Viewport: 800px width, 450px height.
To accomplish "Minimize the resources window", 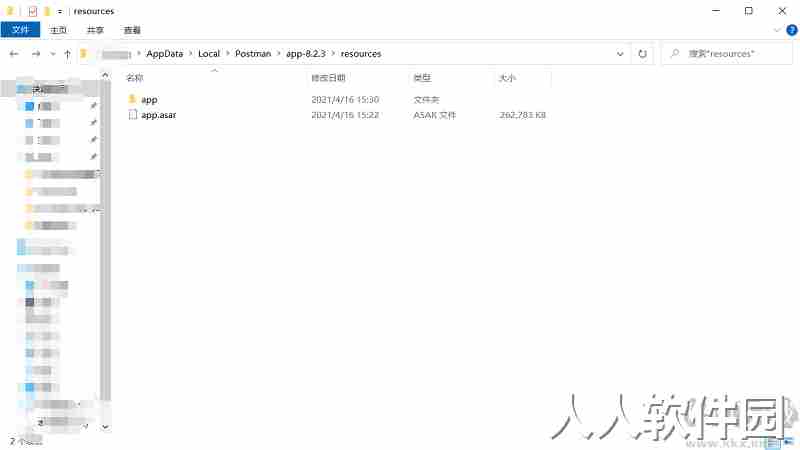I will [x=716, y=11].
